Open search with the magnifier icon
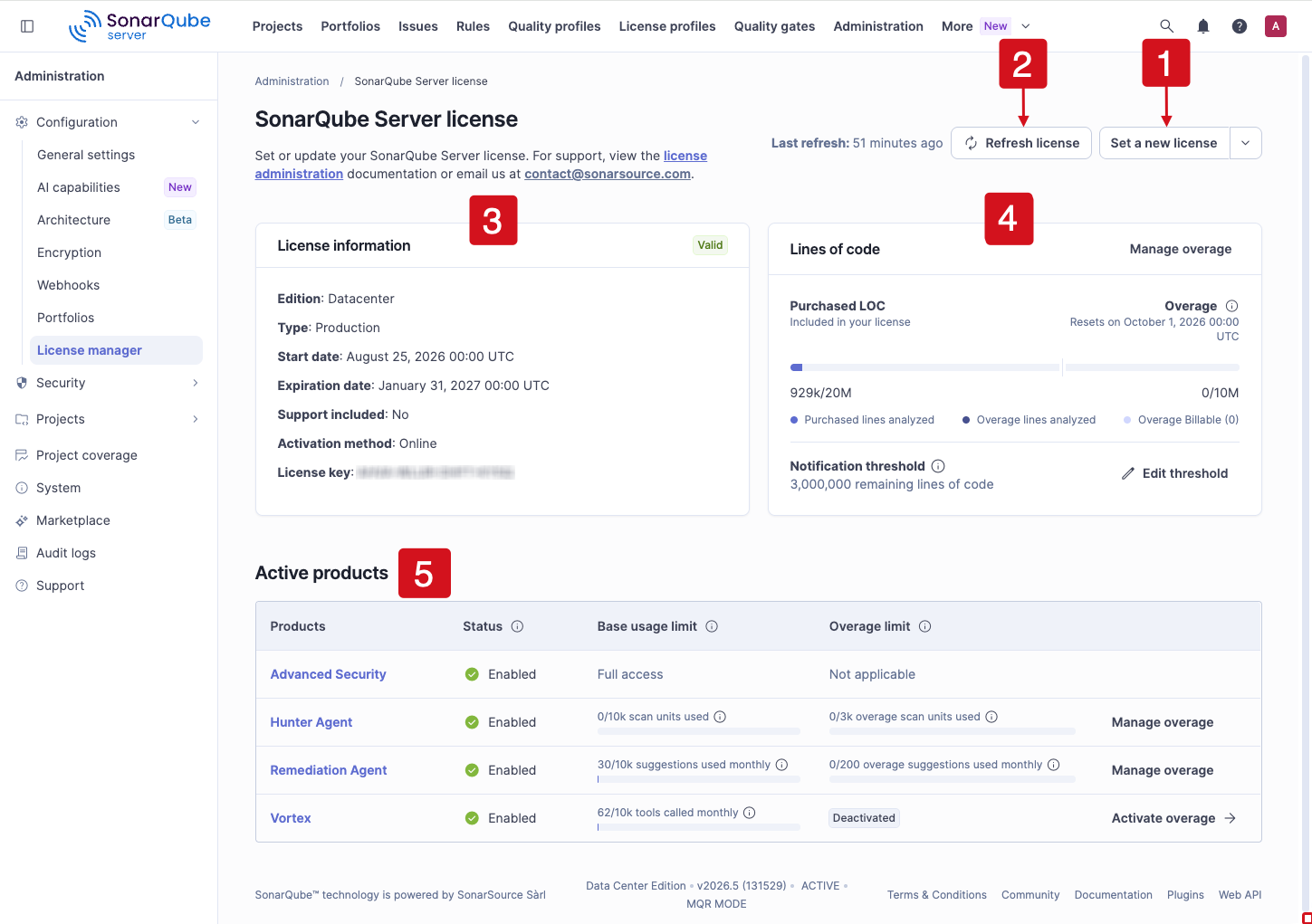Screen dimensions: 1312x924 (1167, 26)
